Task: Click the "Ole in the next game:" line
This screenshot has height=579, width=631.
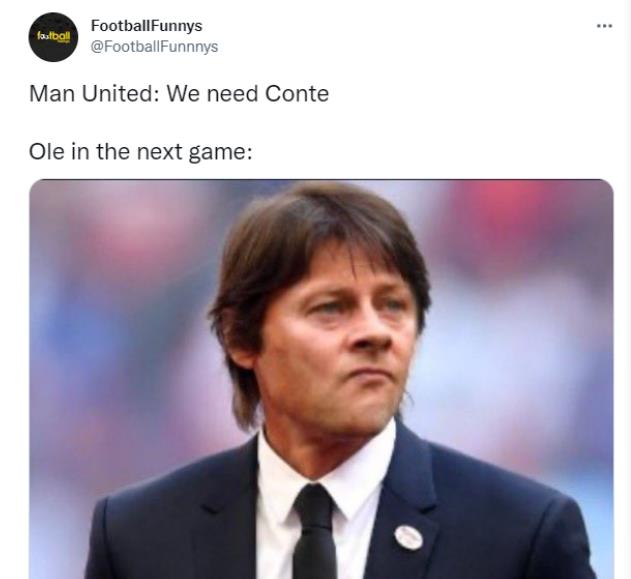Action: (140, 152)
